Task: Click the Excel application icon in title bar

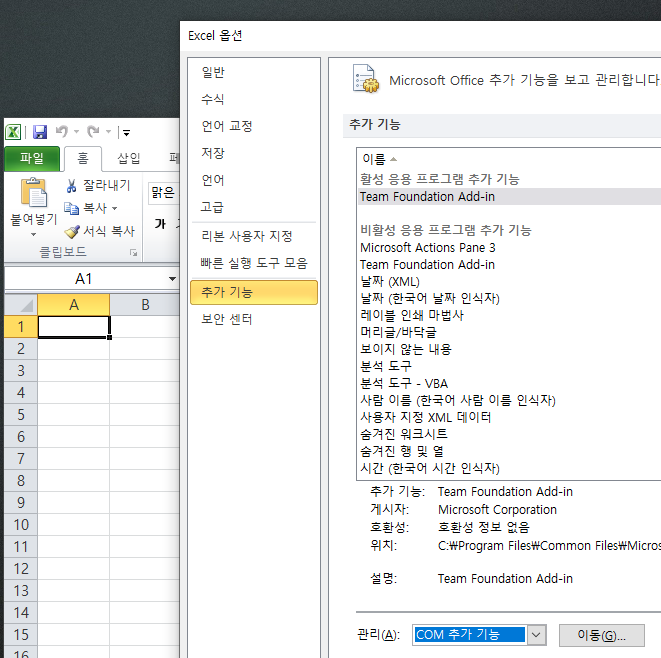Action: pos(13,132)
